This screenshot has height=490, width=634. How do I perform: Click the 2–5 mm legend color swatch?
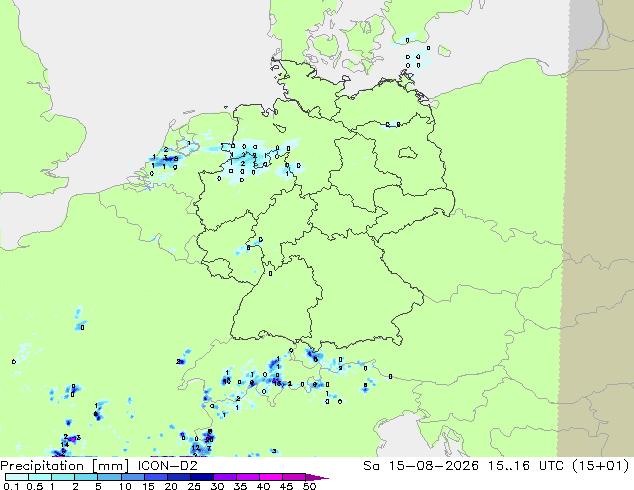point(86,477)
